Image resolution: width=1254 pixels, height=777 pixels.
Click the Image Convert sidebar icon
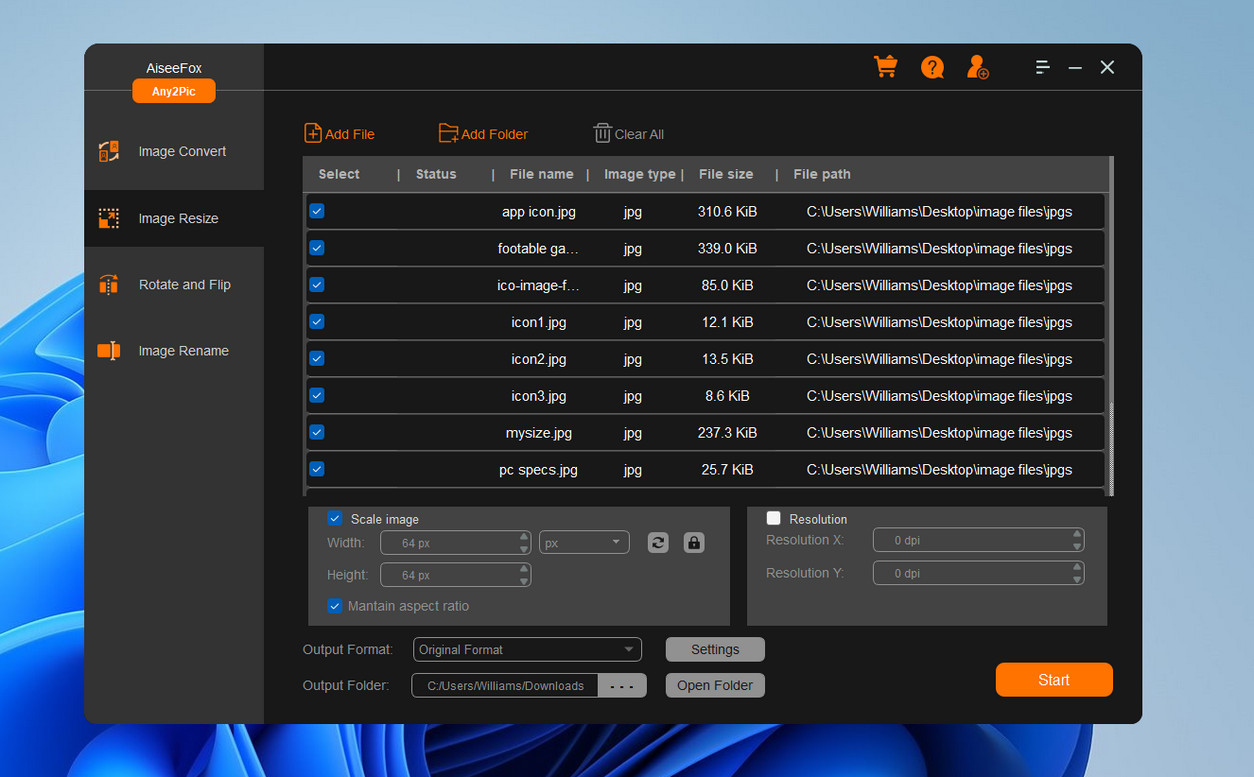109,151
